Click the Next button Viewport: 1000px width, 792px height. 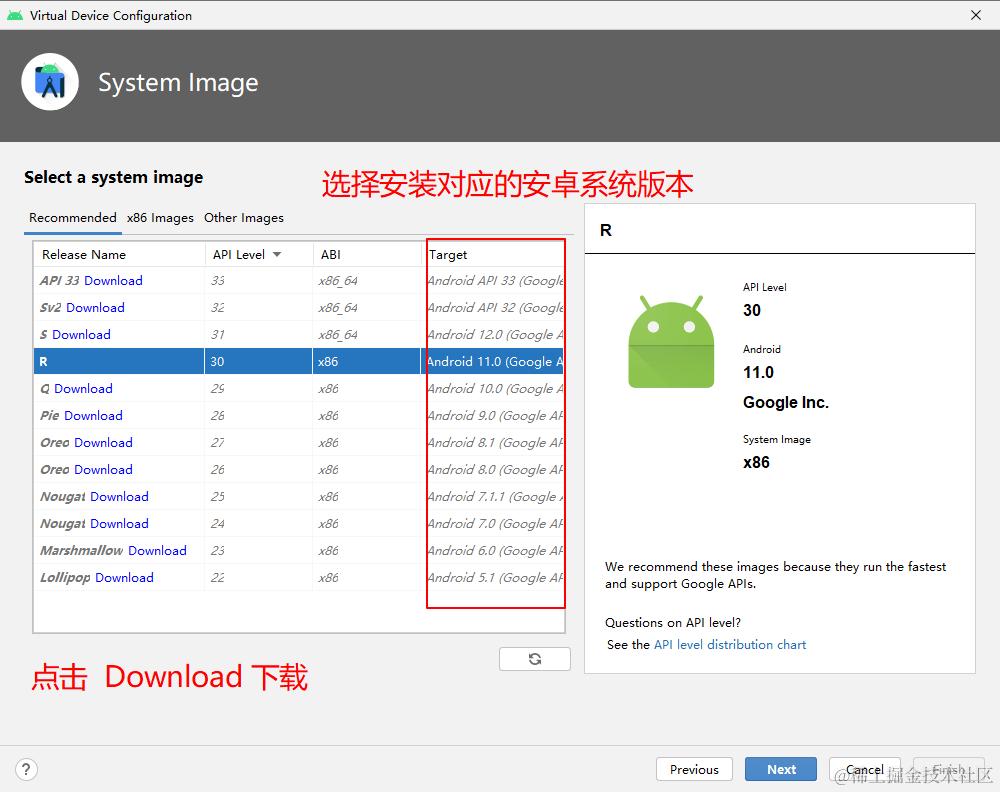pyautogui.click(x=781, y=769)
